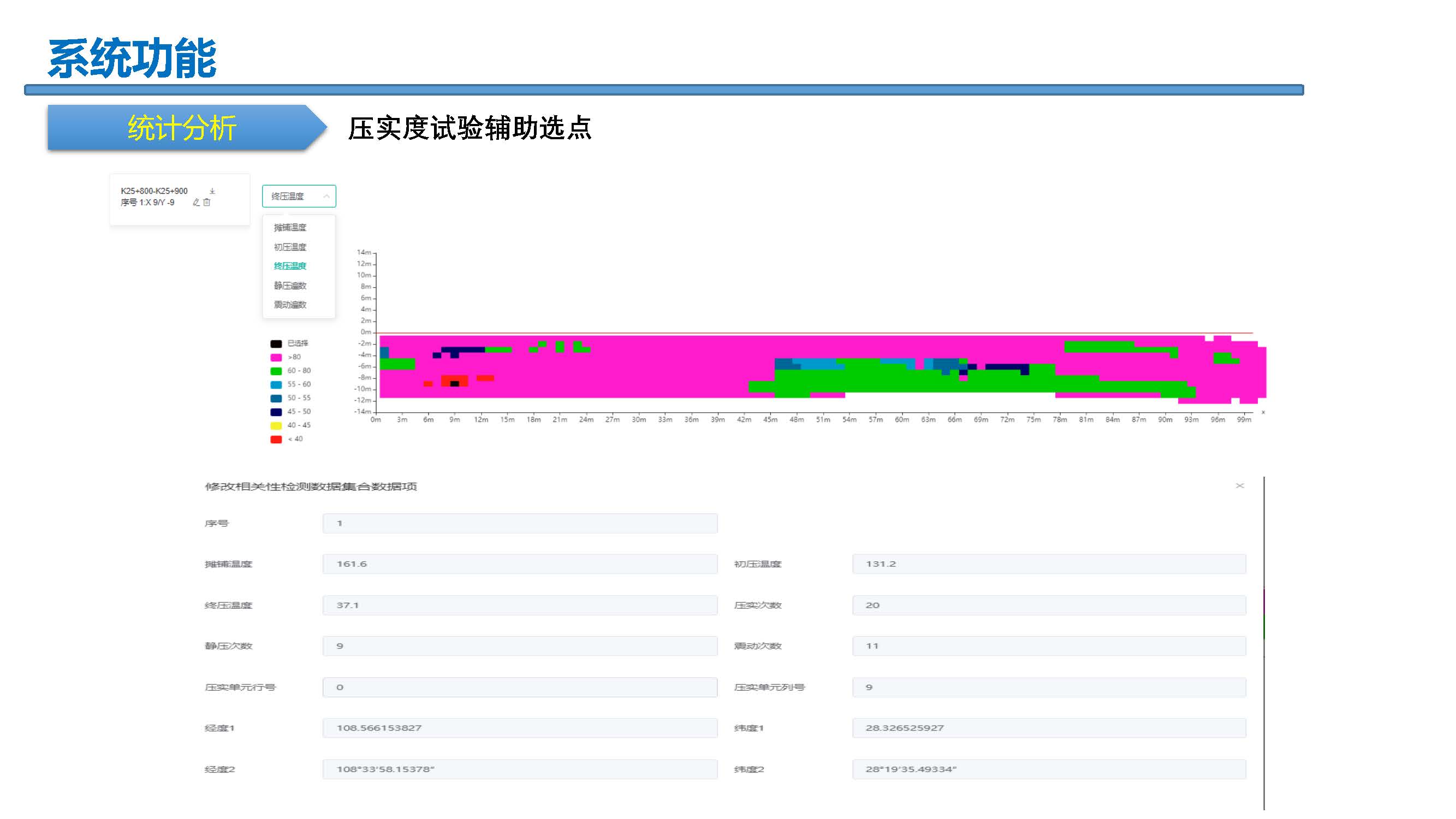The width and height of the screenshot is (1456, 819).
Task: Click the black selected cell in heatmap
Action: pyautogui.click(x=454, y=384)
